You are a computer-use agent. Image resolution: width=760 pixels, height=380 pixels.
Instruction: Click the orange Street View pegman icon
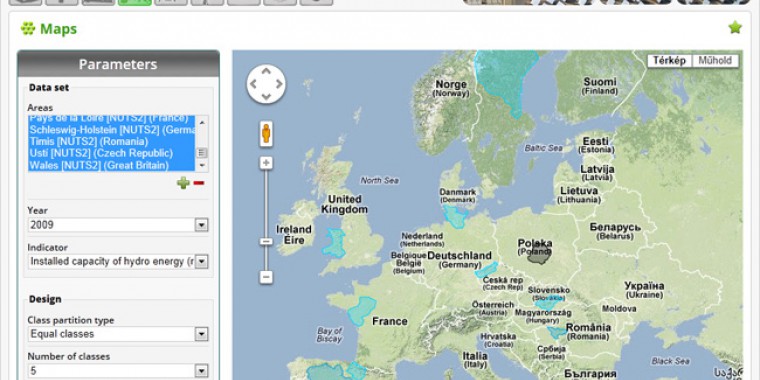[x=266, y=133]
